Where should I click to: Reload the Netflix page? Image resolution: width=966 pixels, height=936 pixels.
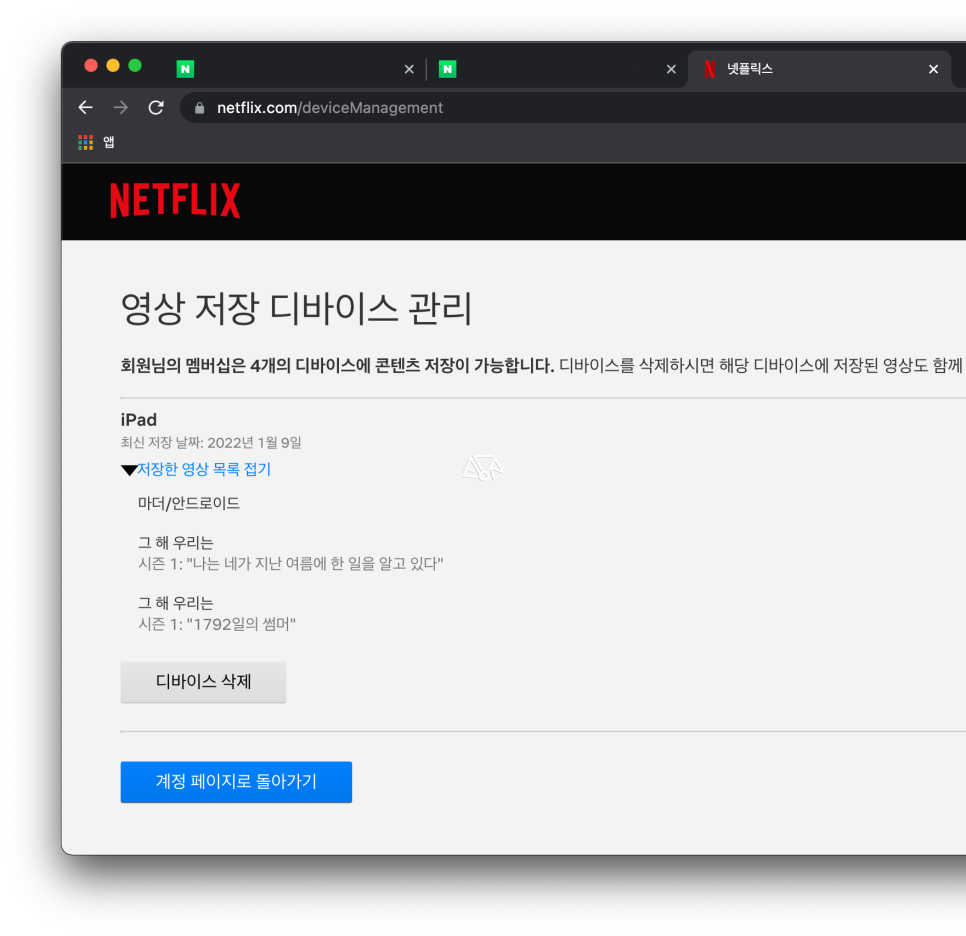156,108
